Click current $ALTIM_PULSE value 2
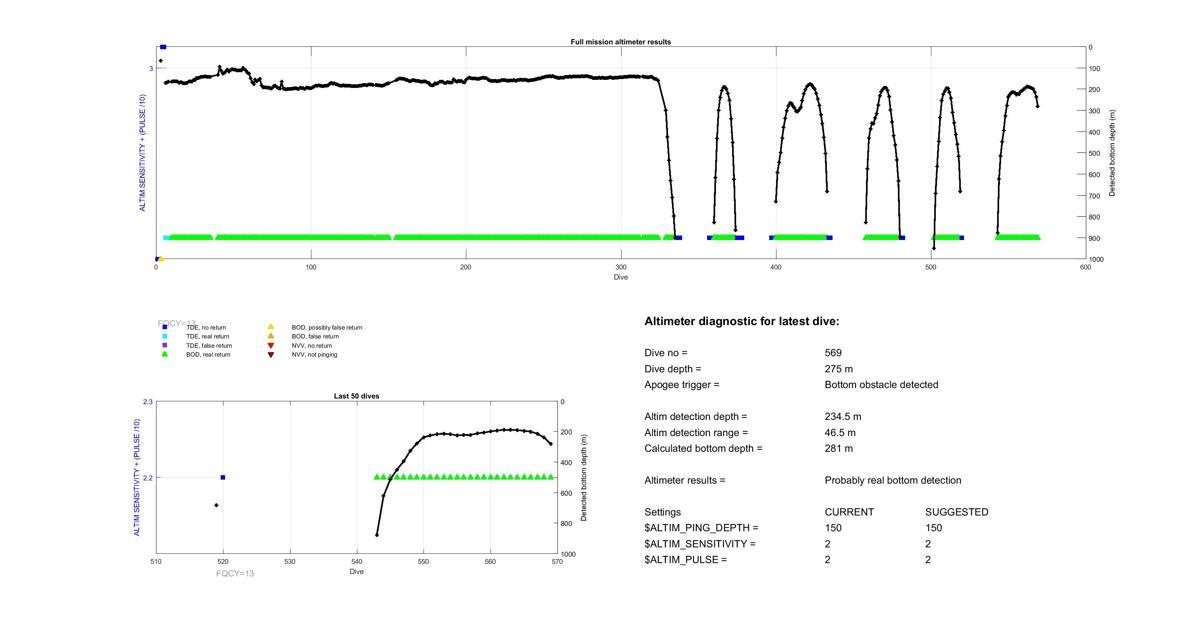 pos(827,560)
